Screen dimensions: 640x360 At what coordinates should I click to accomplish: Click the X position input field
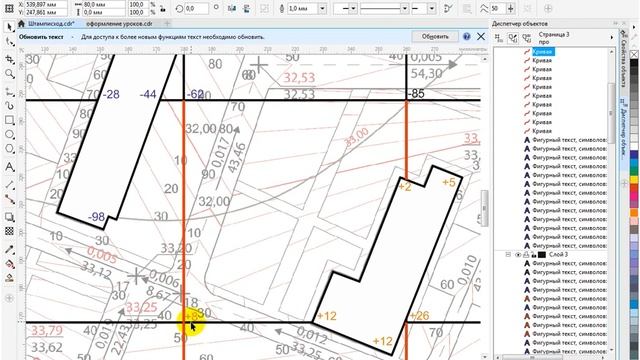pyautogui.click(x=46, y=4)
